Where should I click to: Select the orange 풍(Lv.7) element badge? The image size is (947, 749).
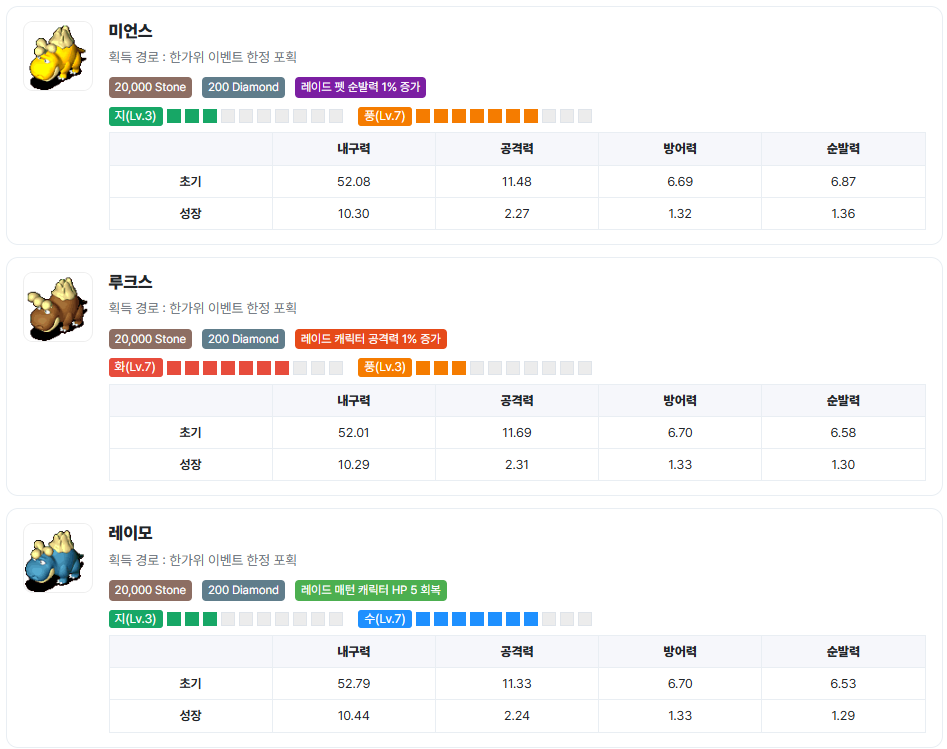click(x=384, y=116)
